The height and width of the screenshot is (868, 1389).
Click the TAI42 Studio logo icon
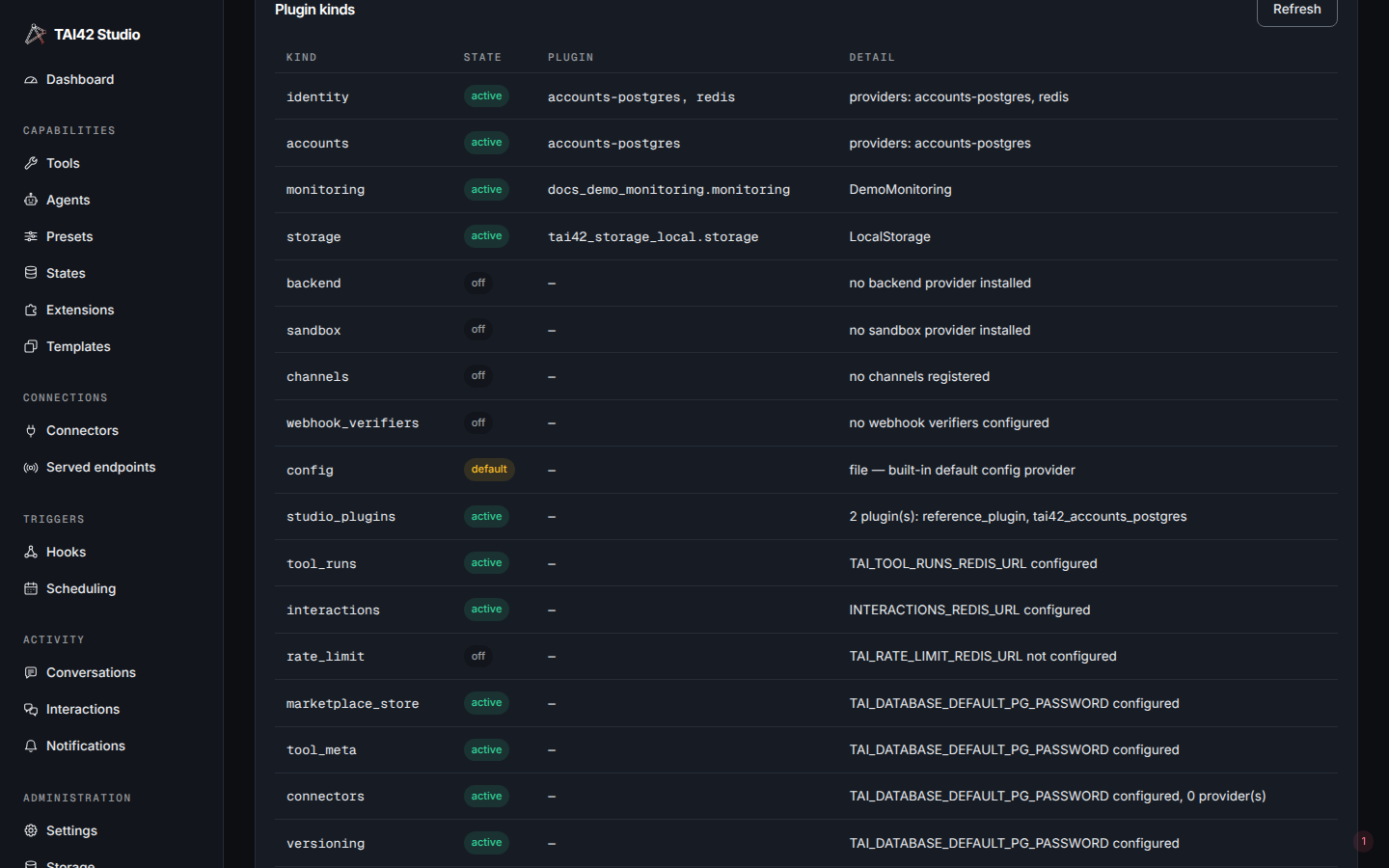[35, 34]
